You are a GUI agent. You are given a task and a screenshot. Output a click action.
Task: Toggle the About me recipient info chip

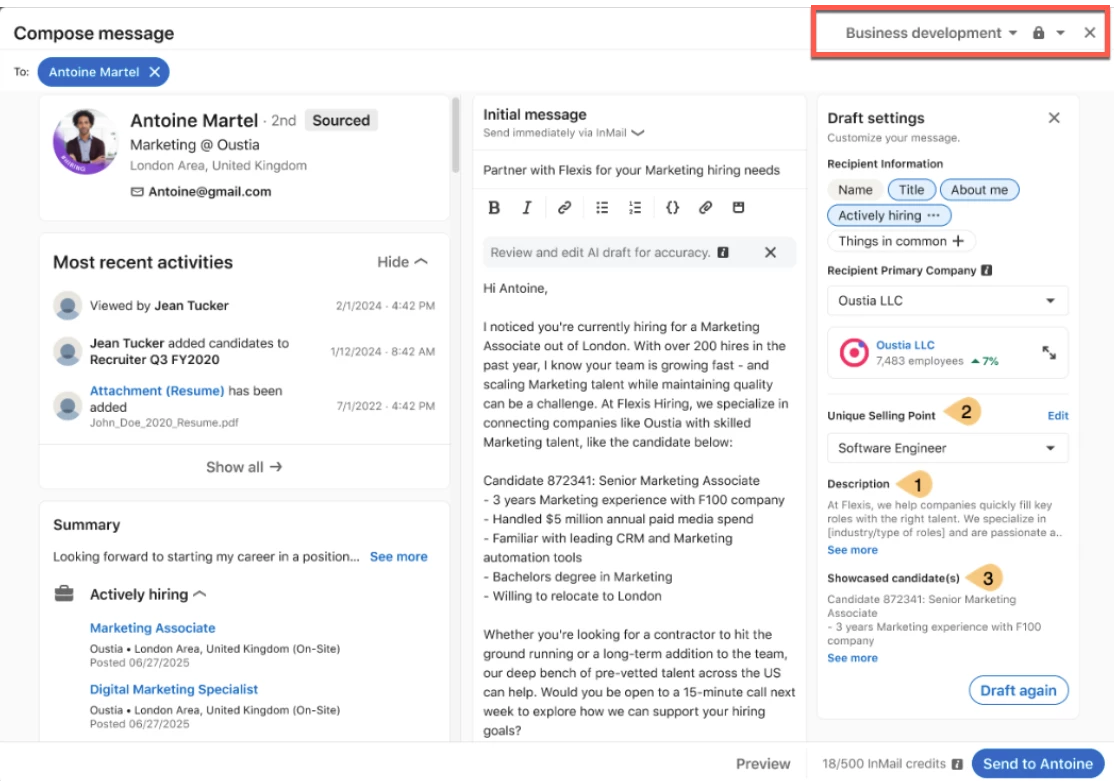point(979,190)
